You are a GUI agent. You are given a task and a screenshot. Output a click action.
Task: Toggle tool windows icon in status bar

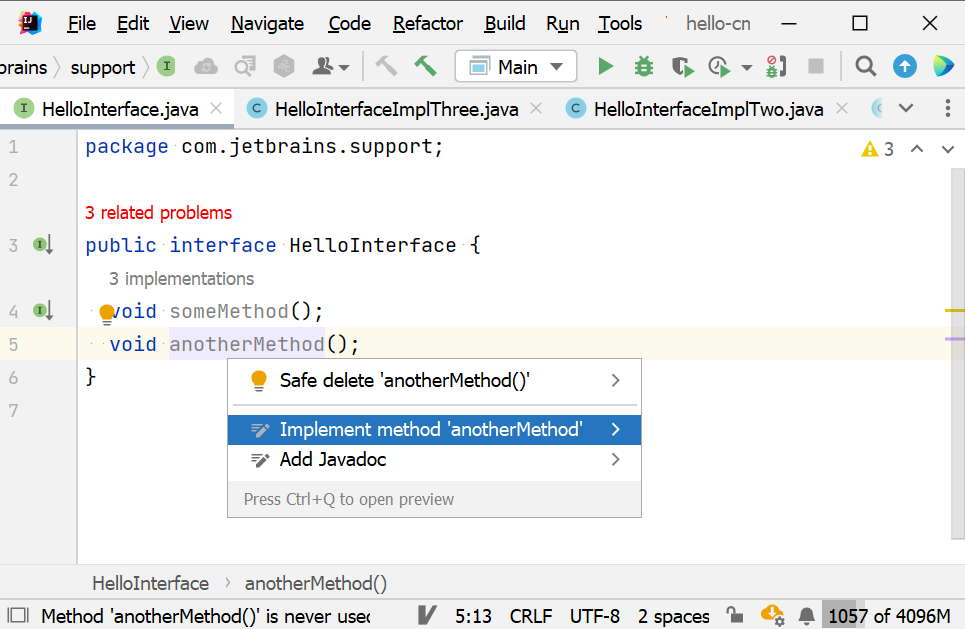pyautogui.click(x=18, y=615)
